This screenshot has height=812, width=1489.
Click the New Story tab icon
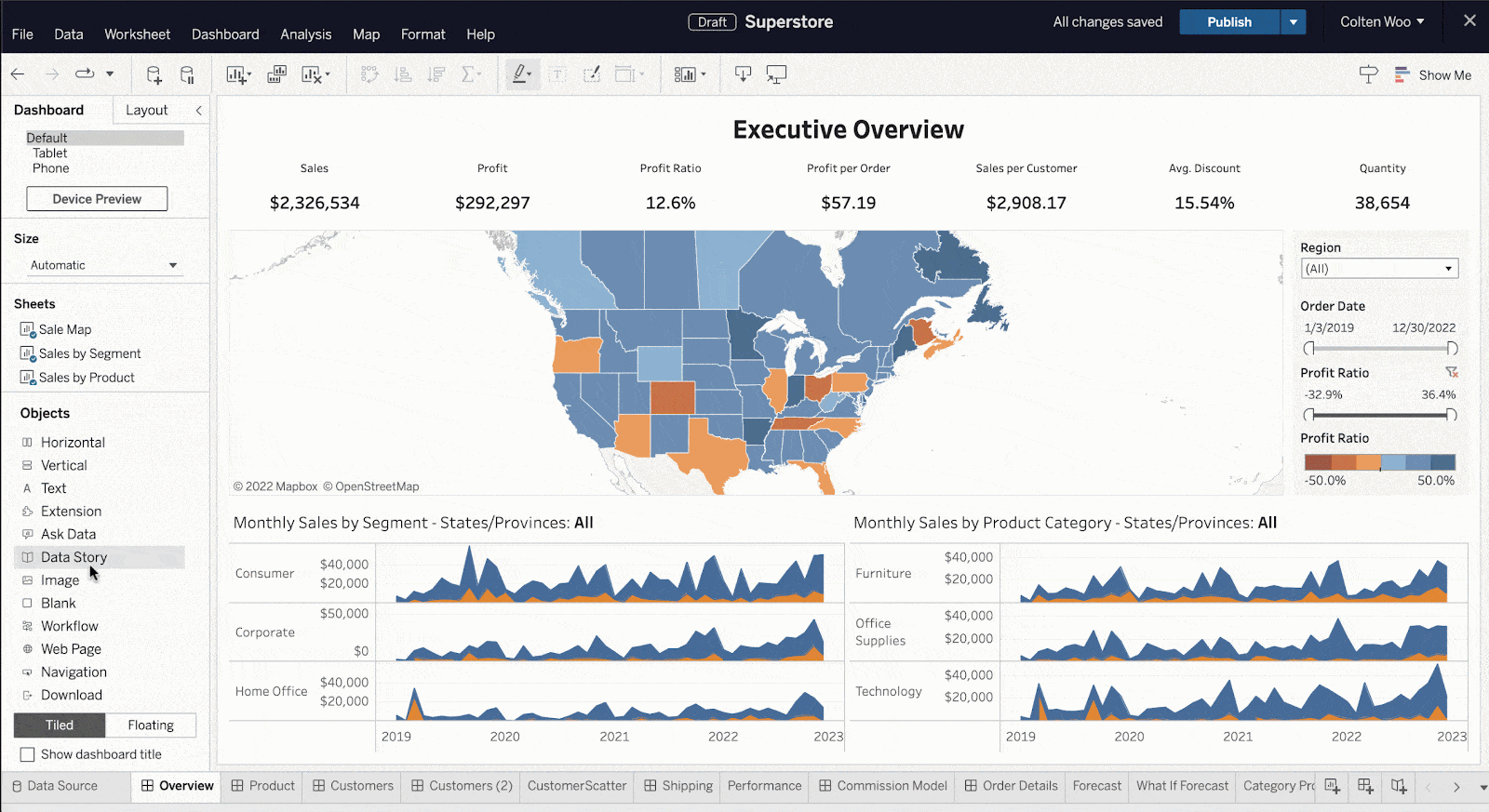[1399, 786]
